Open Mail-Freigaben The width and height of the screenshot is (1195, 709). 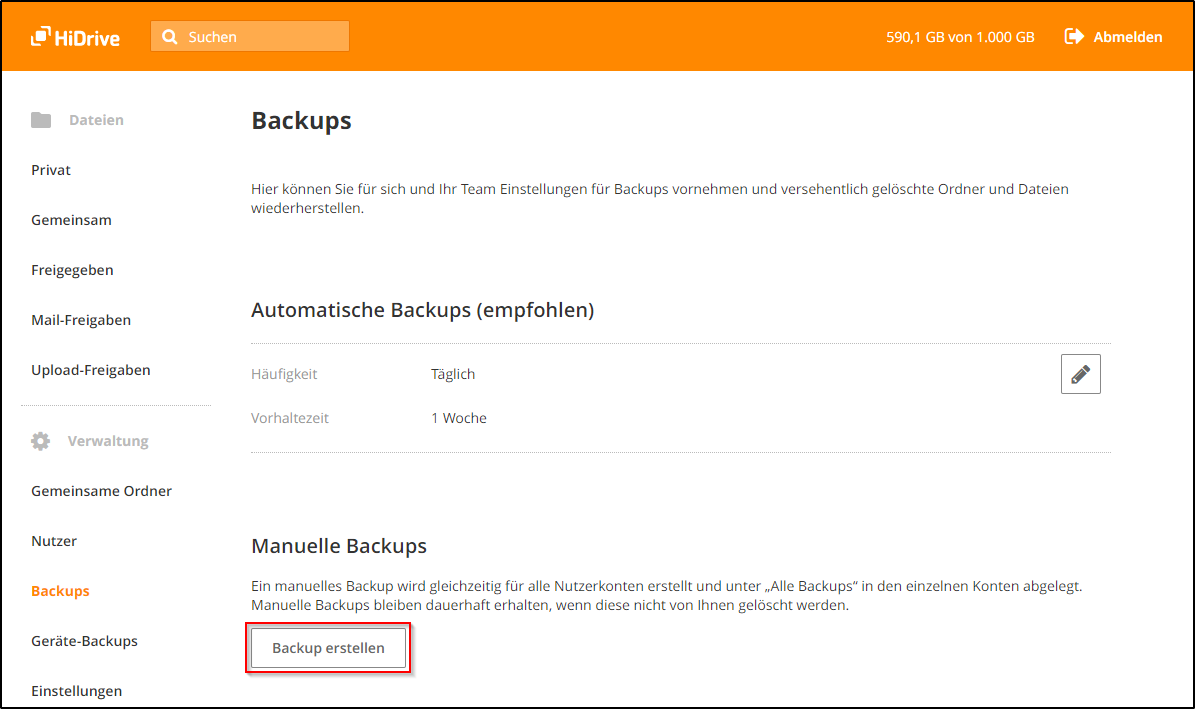tap(81, 320)
